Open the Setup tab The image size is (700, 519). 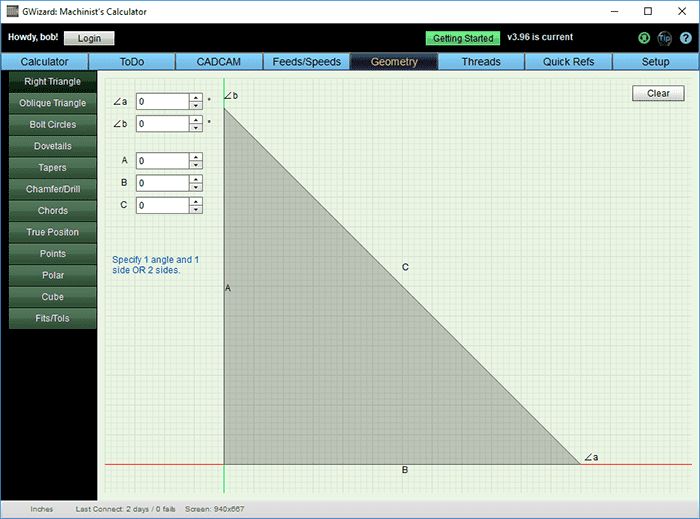point(655,62)
